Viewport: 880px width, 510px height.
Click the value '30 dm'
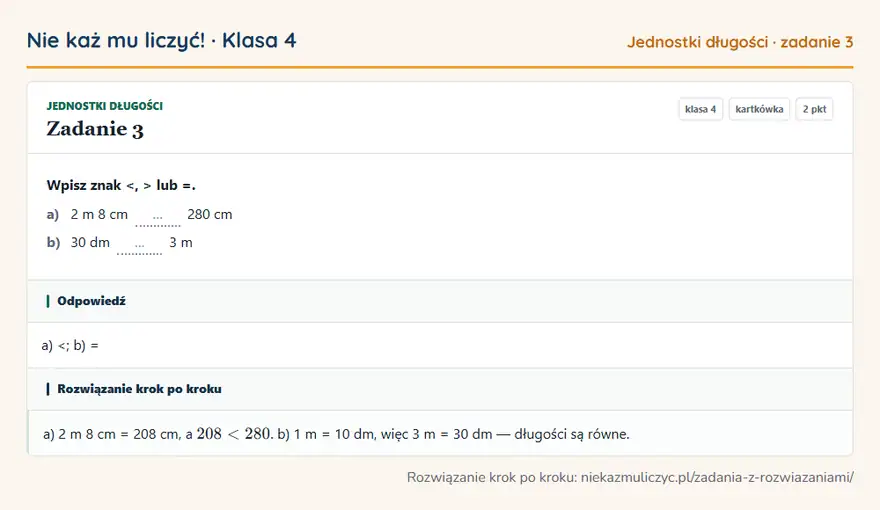coord(90,242)
